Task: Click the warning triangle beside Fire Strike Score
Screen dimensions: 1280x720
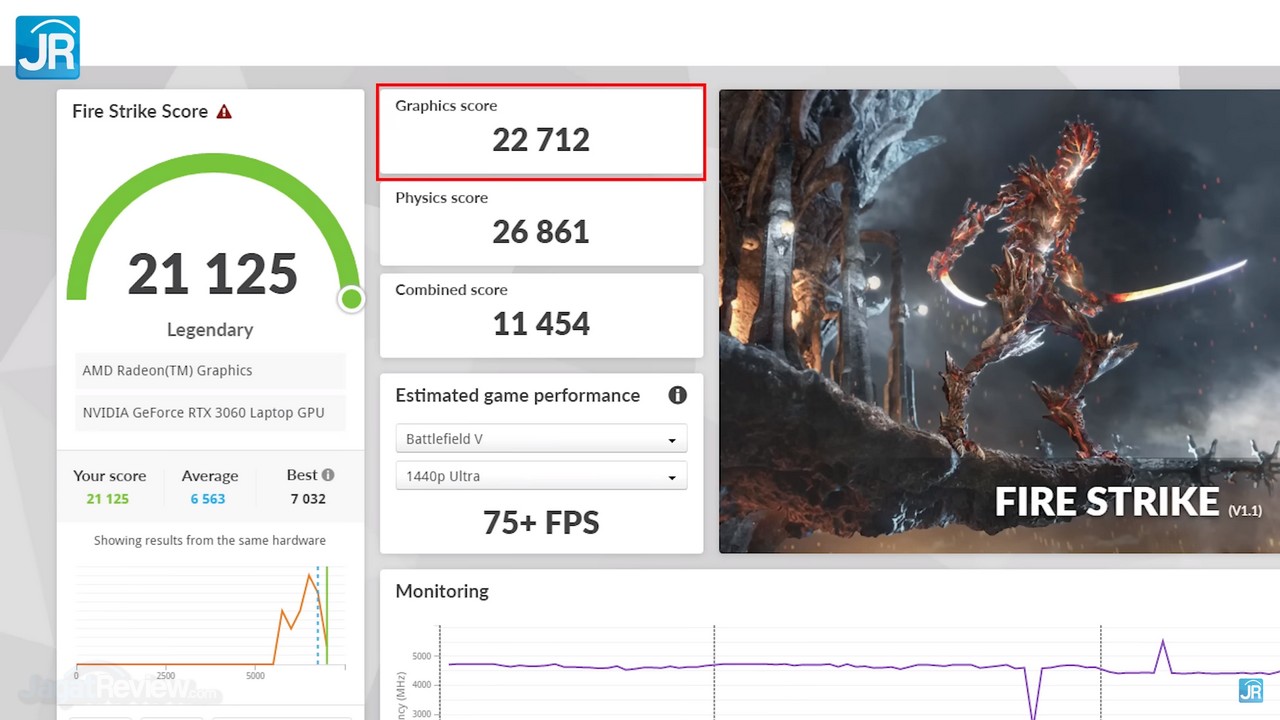Action: (224, 112)
